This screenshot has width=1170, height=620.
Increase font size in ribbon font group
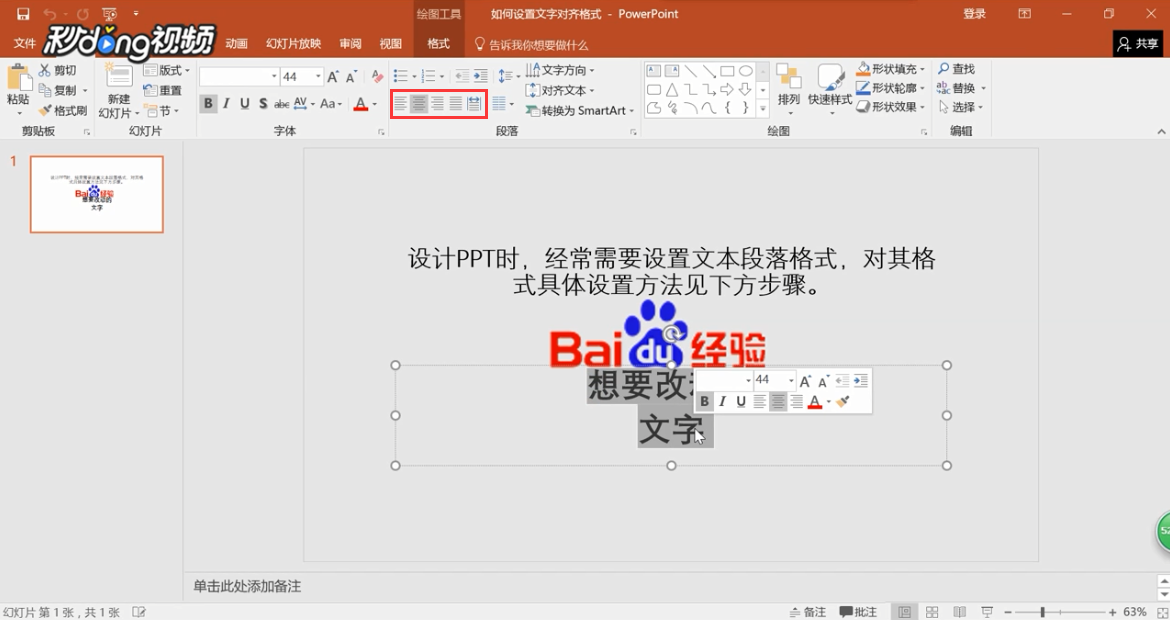pyautogui.click(x=333, y=77)
